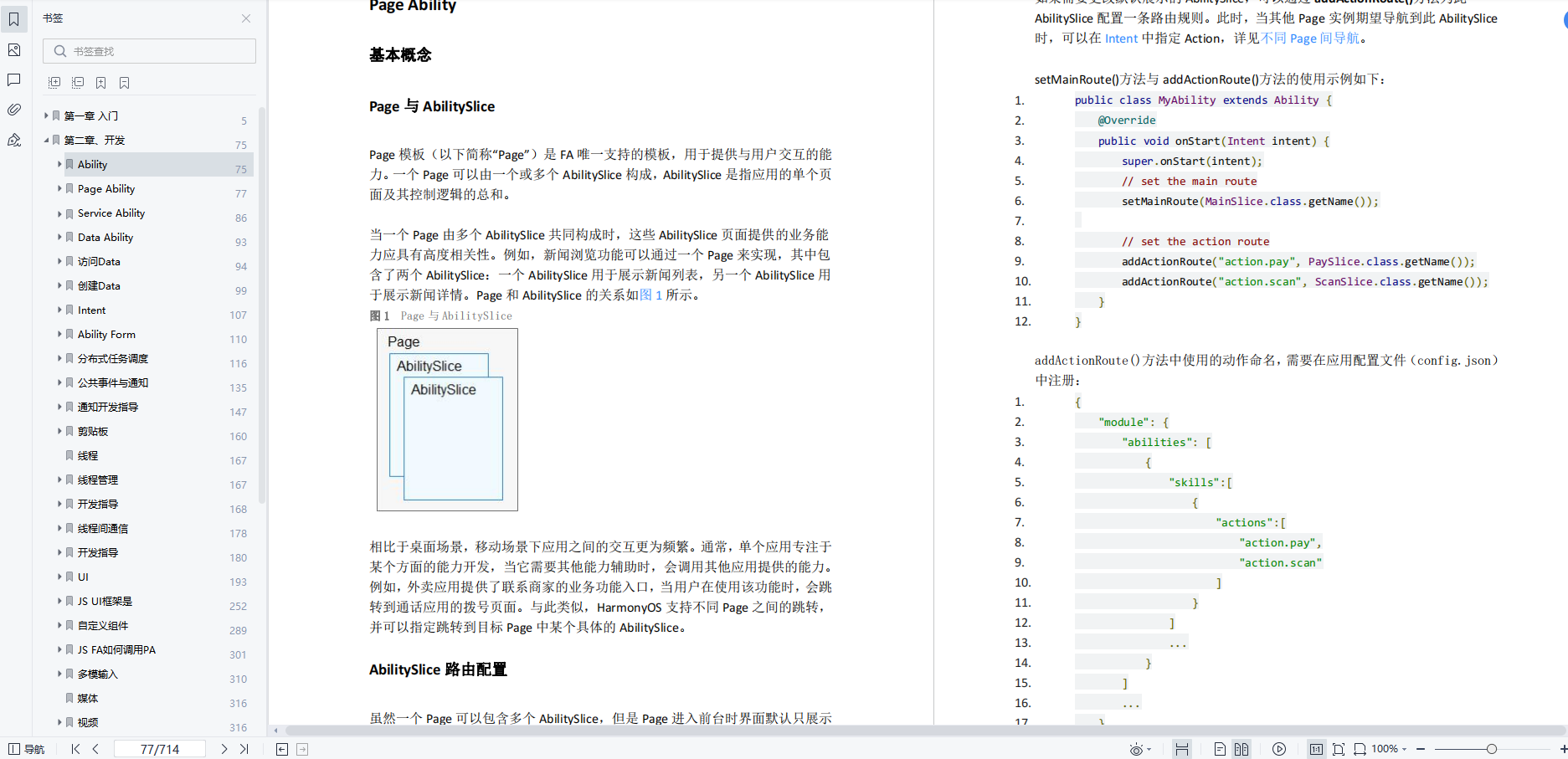The height and width of the screenshot is (759, 1568).
Task: Add a new bookmark icon
Action: (100, 83)
